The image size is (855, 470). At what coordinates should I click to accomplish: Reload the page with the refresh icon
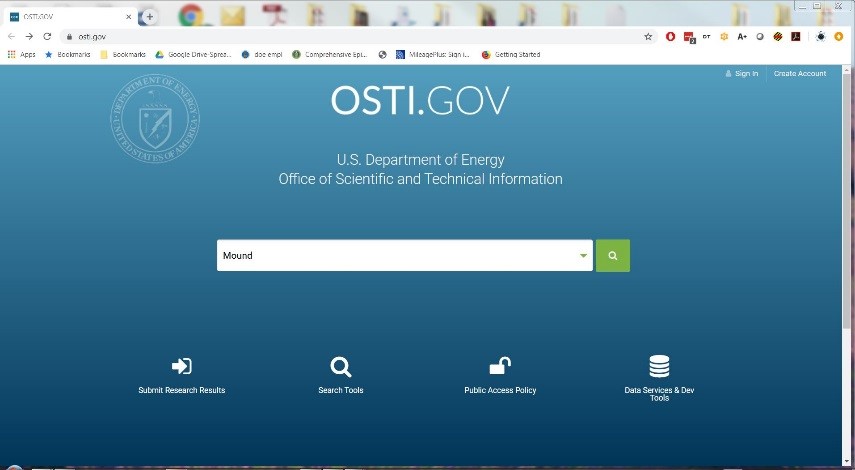coord(47,37)
